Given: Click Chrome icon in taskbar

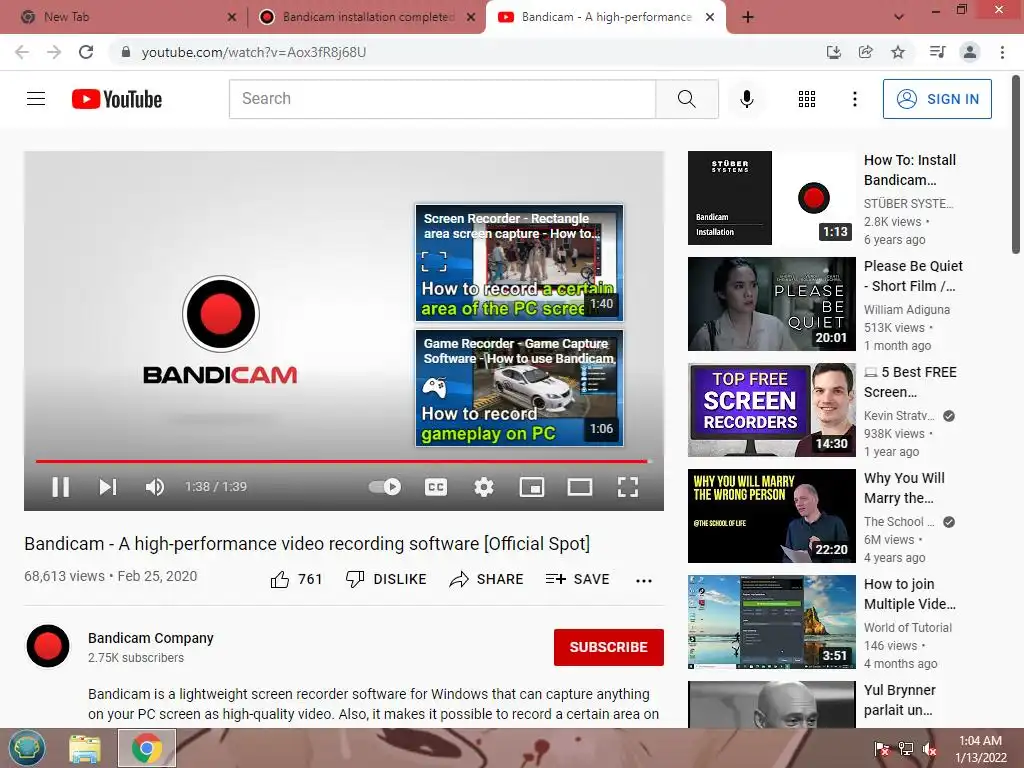Looking at the screenshot, I should coord(147,748).
